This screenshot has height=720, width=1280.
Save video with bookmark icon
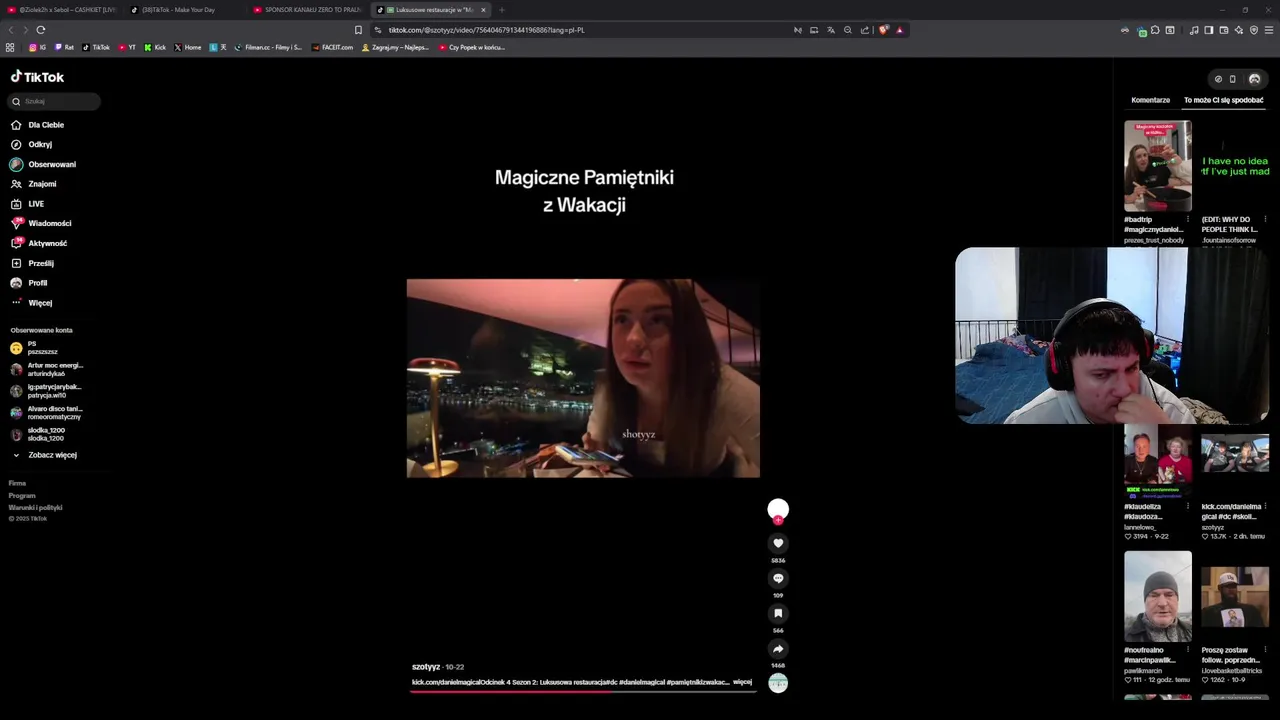(778, 613)
